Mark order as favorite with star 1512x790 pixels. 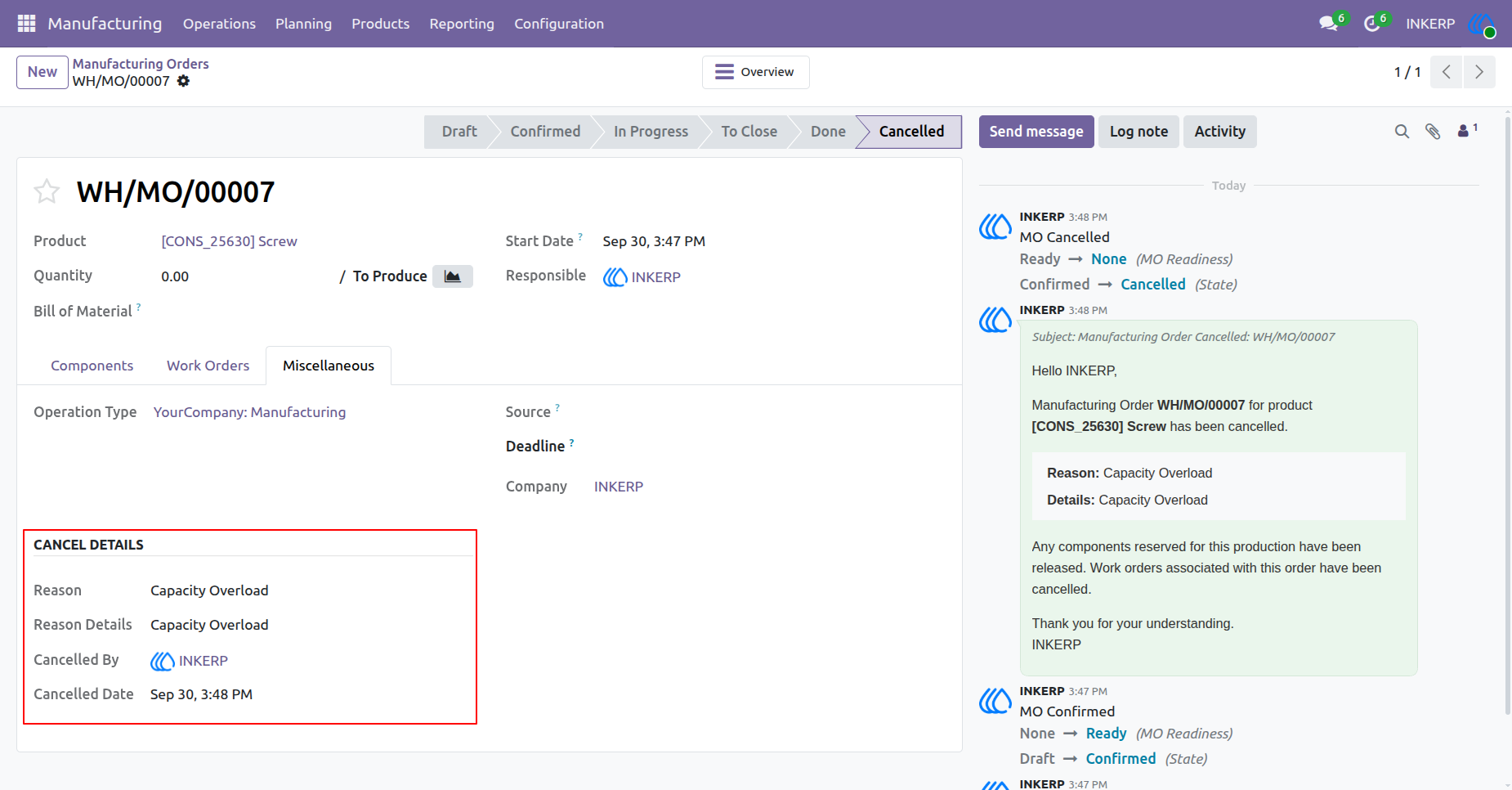47,191
